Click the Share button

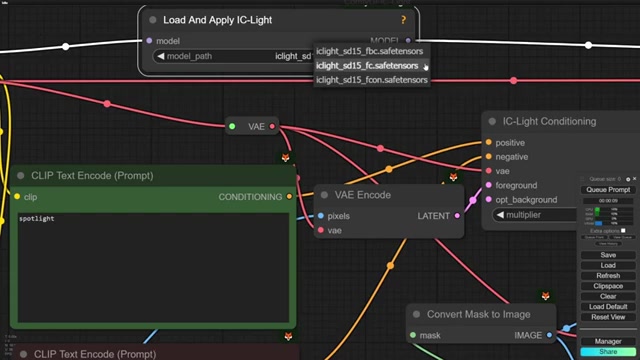pos(608,352)
